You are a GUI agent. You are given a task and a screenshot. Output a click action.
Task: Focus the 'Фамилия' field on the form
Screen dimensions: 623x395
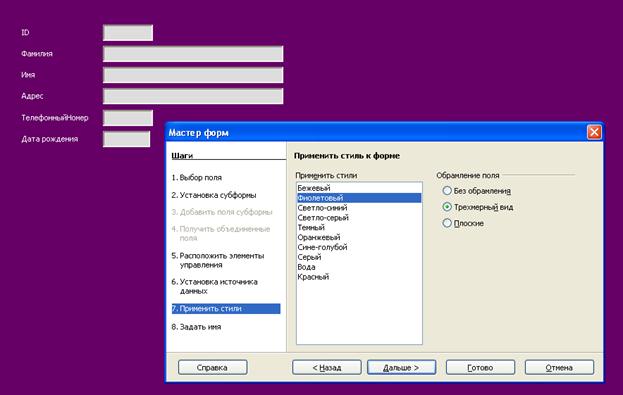click(193, 54)
